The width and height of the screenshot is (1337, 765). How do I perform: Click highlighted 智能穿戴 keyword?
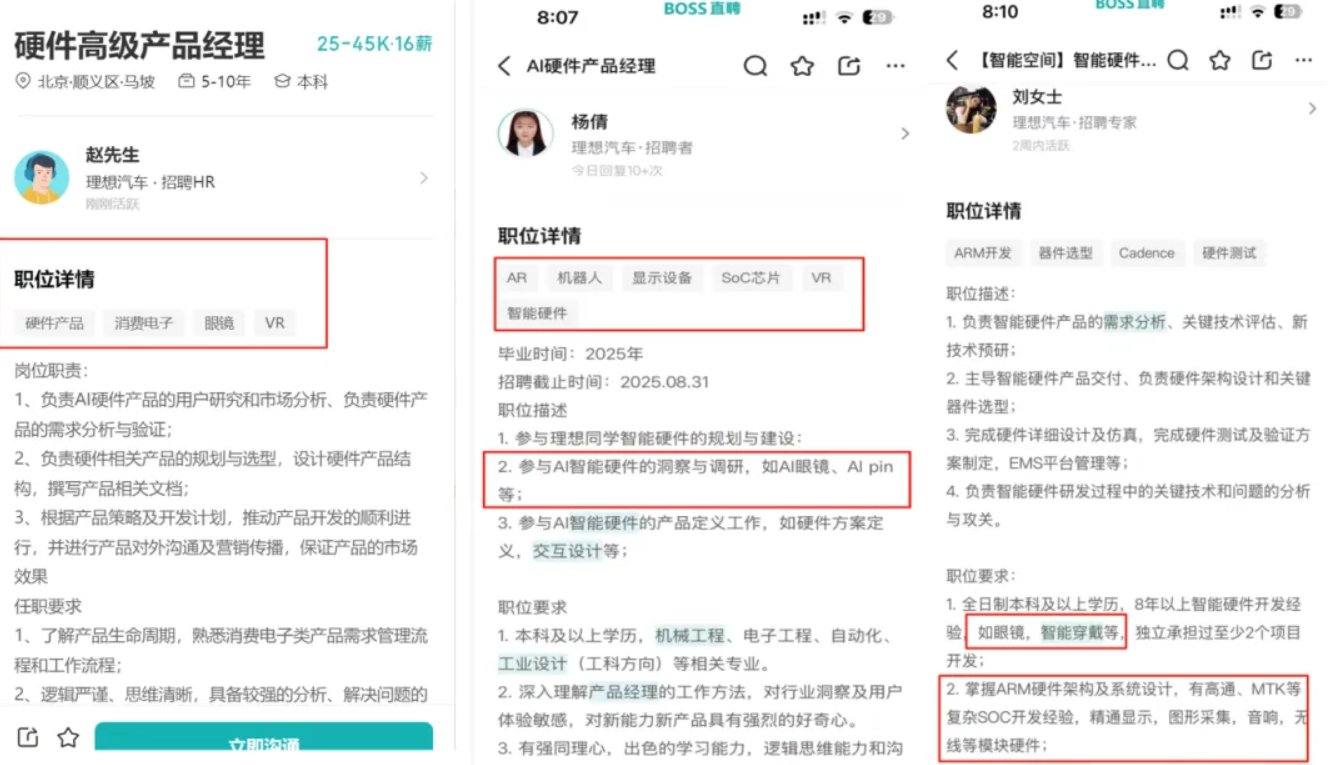coord(1074,632)
